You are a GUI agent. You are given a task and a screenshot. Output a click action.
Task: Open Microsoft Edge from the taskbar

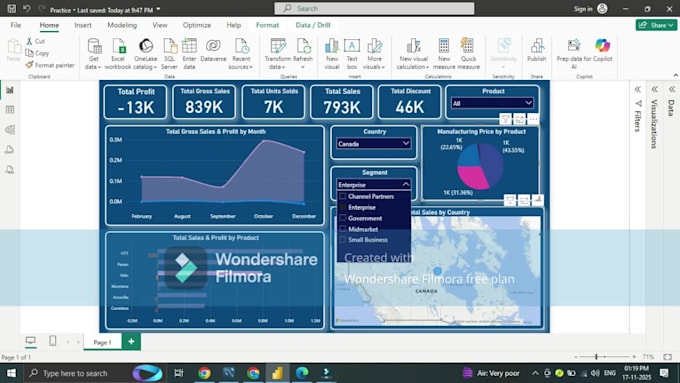point(302,373)
